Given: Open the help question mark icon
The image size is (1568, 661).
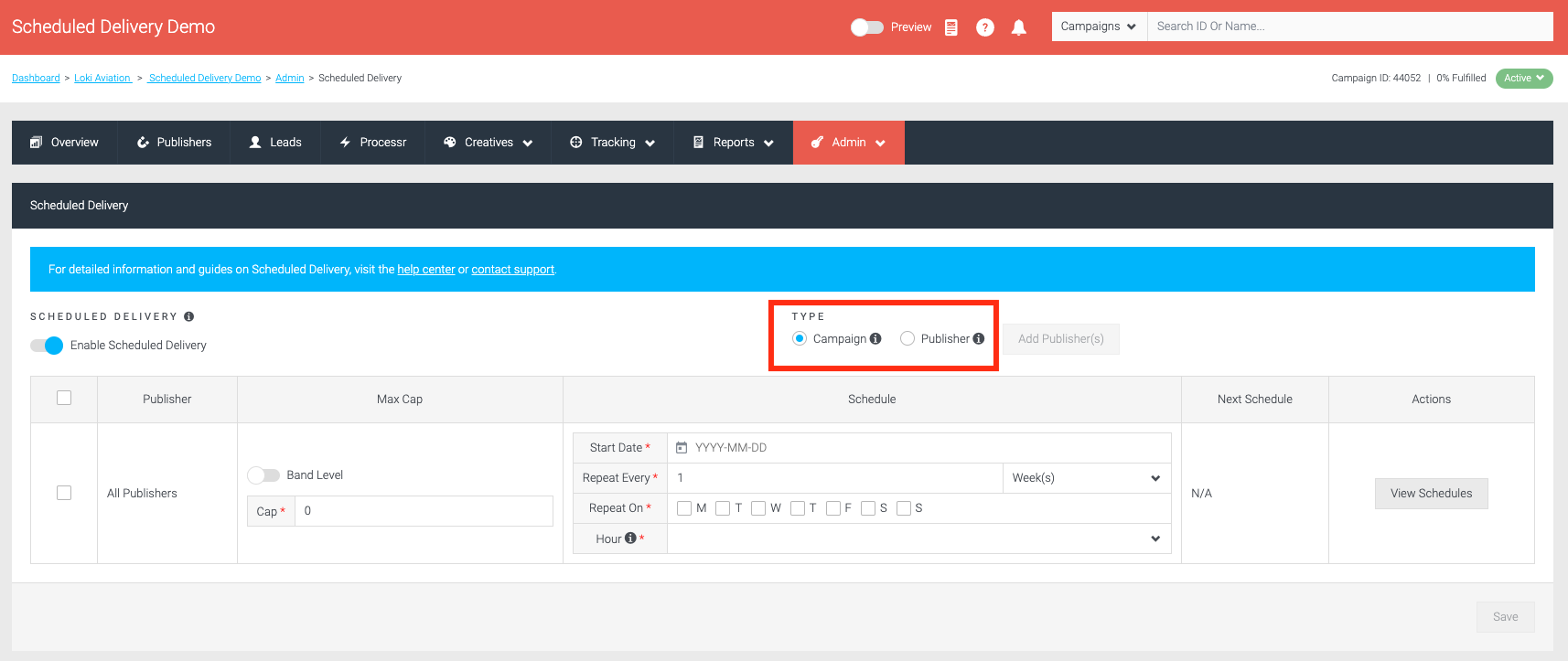Looking at the screenshot, I should (x=985, y=27).
